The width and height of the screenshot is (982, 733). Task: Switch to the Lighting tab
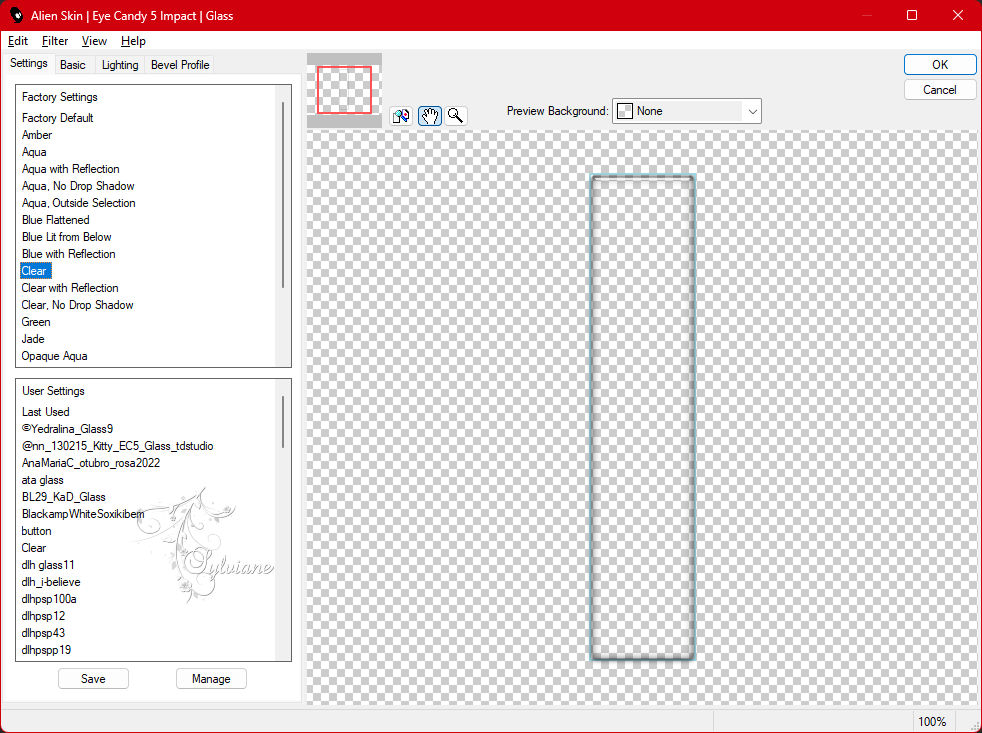[120, 65]
